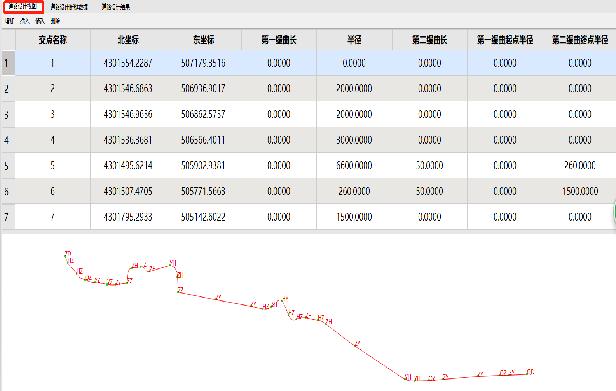Click the 第二缓曲长 cell 50.0000 in row 6

[x=429, y=191]
